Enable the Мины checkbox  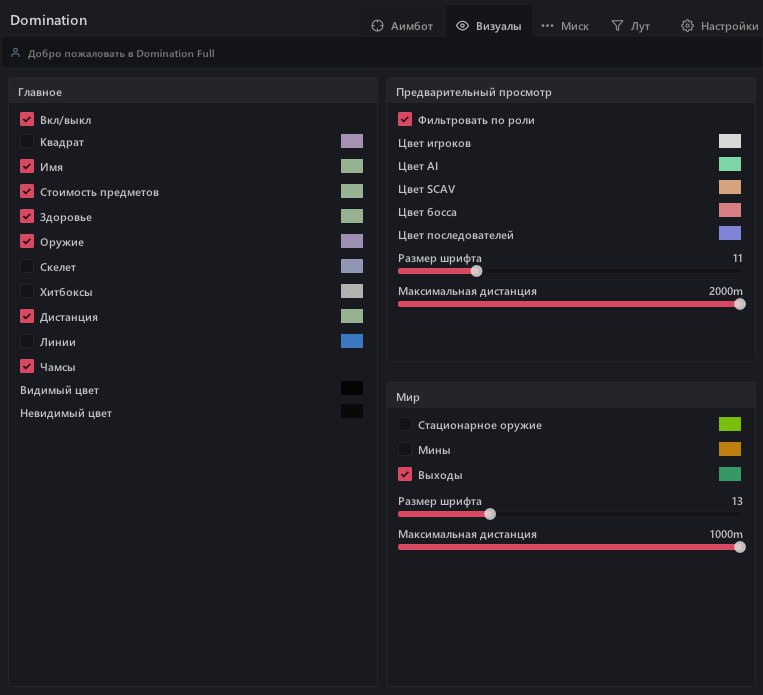405,450
